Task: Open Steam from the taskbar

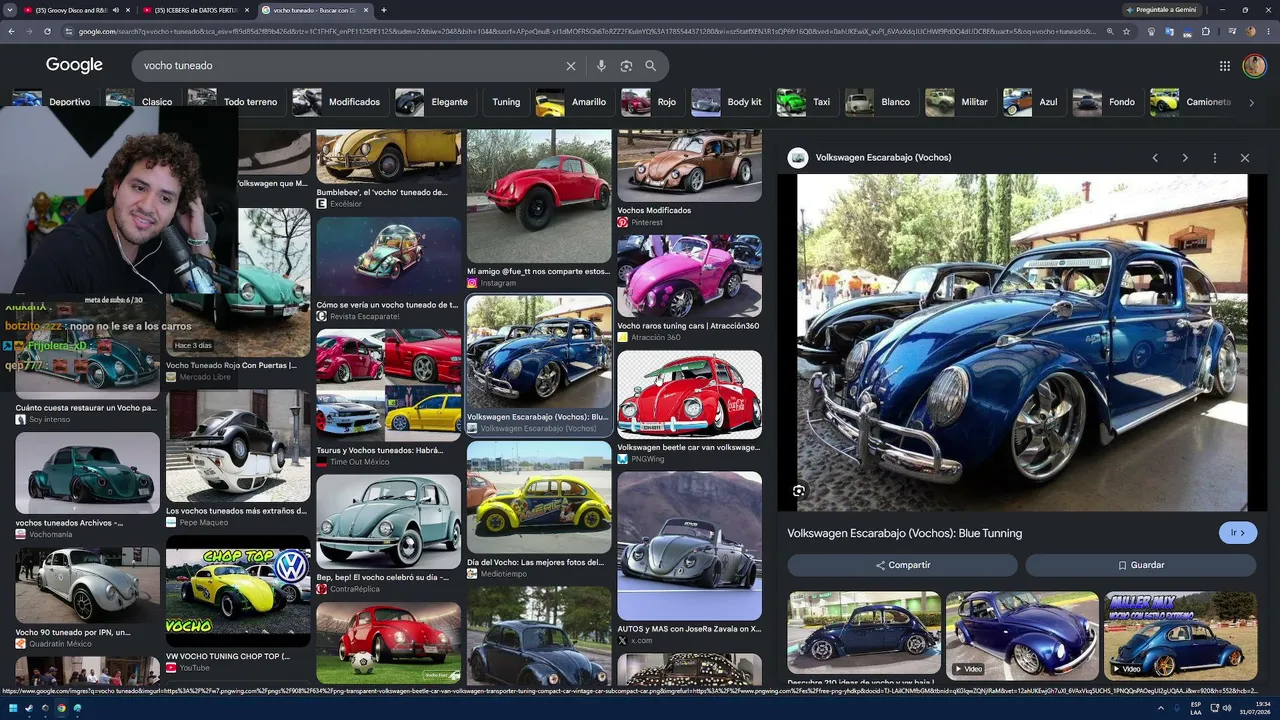Action: (x=28, y=708)
